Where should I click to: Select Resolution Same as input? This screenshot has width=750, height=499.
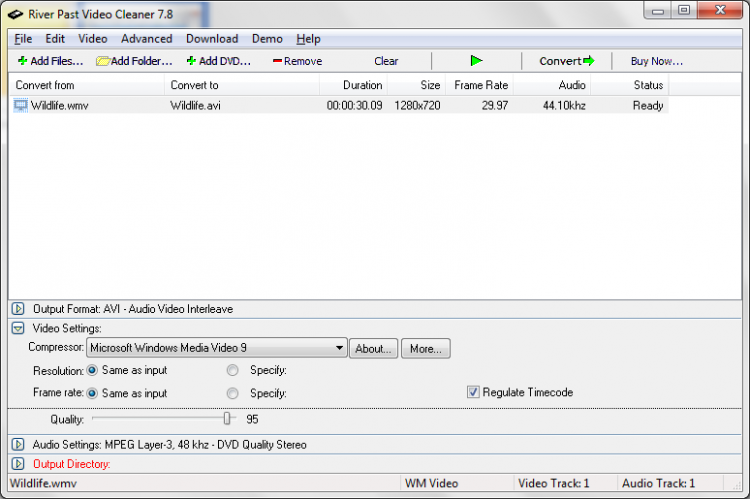point(92,370)
